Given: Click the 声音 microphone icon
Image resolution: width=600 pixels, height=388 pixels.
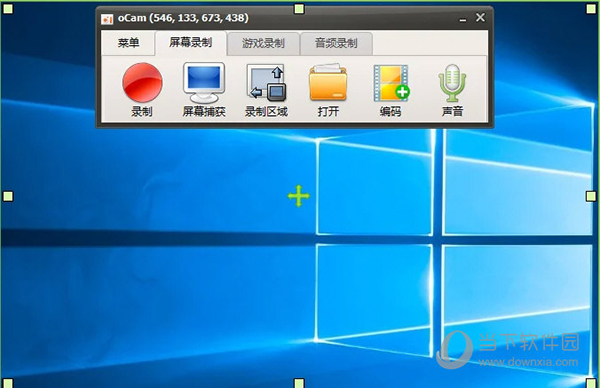Looking at the screenshot, I should click(452, 83).
